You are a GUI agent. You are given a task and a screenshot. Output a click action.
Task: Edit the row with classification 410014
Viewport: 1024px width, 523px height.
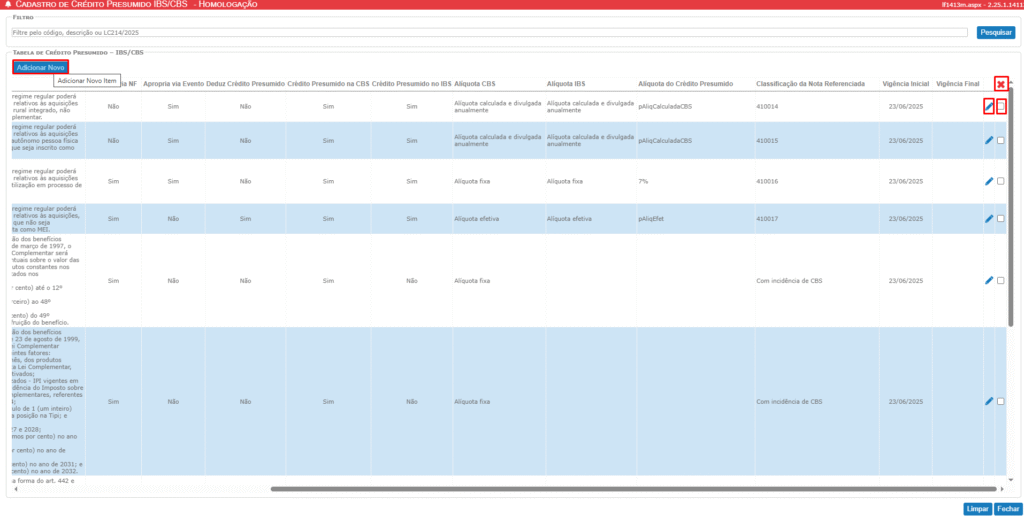pos(989,106)
